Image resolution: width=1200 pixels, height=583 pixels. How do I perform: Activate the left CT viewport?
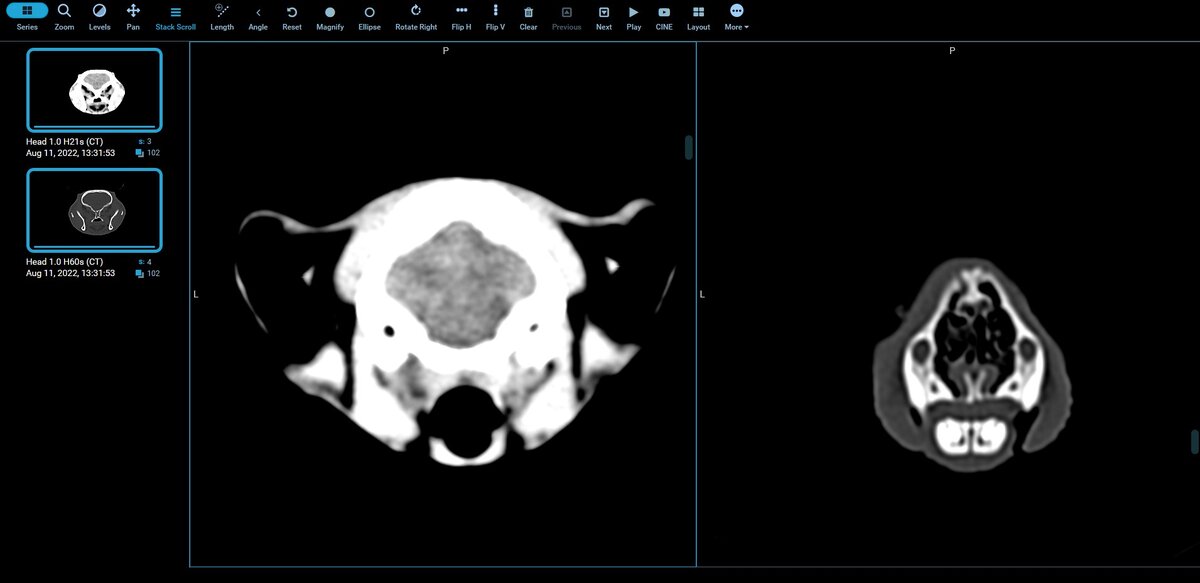tap(443, 304)
